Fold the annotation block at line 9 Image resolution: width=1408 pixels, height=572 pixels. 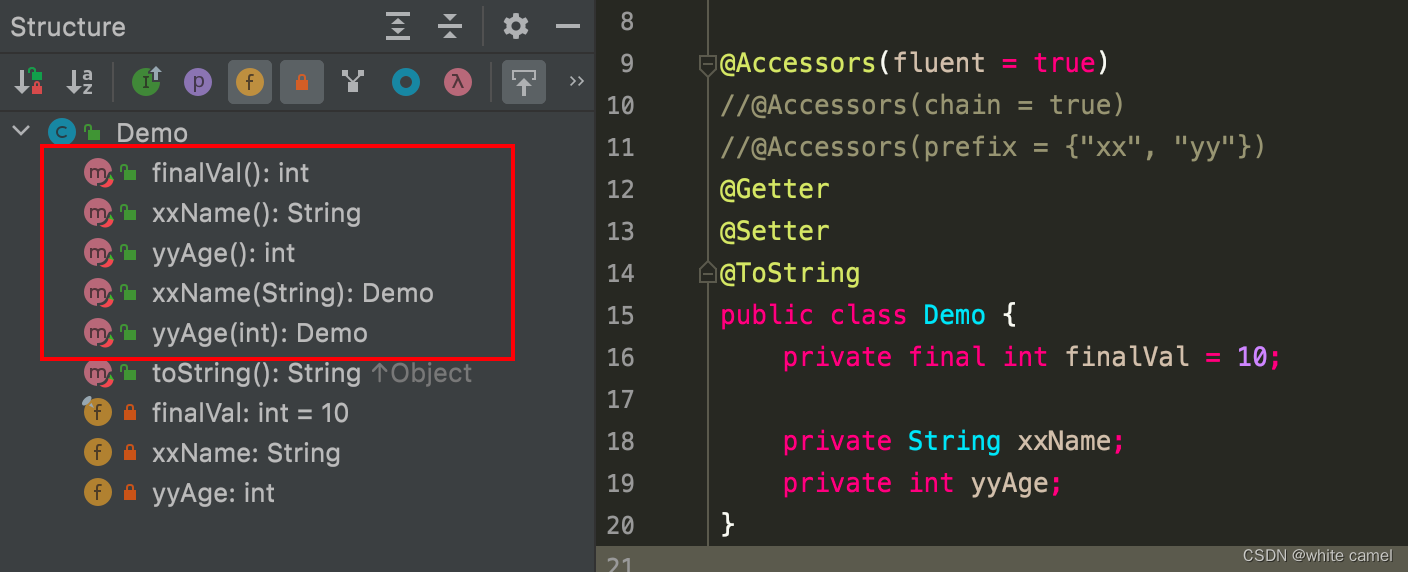pyautogui.click(x=707, y=65)
